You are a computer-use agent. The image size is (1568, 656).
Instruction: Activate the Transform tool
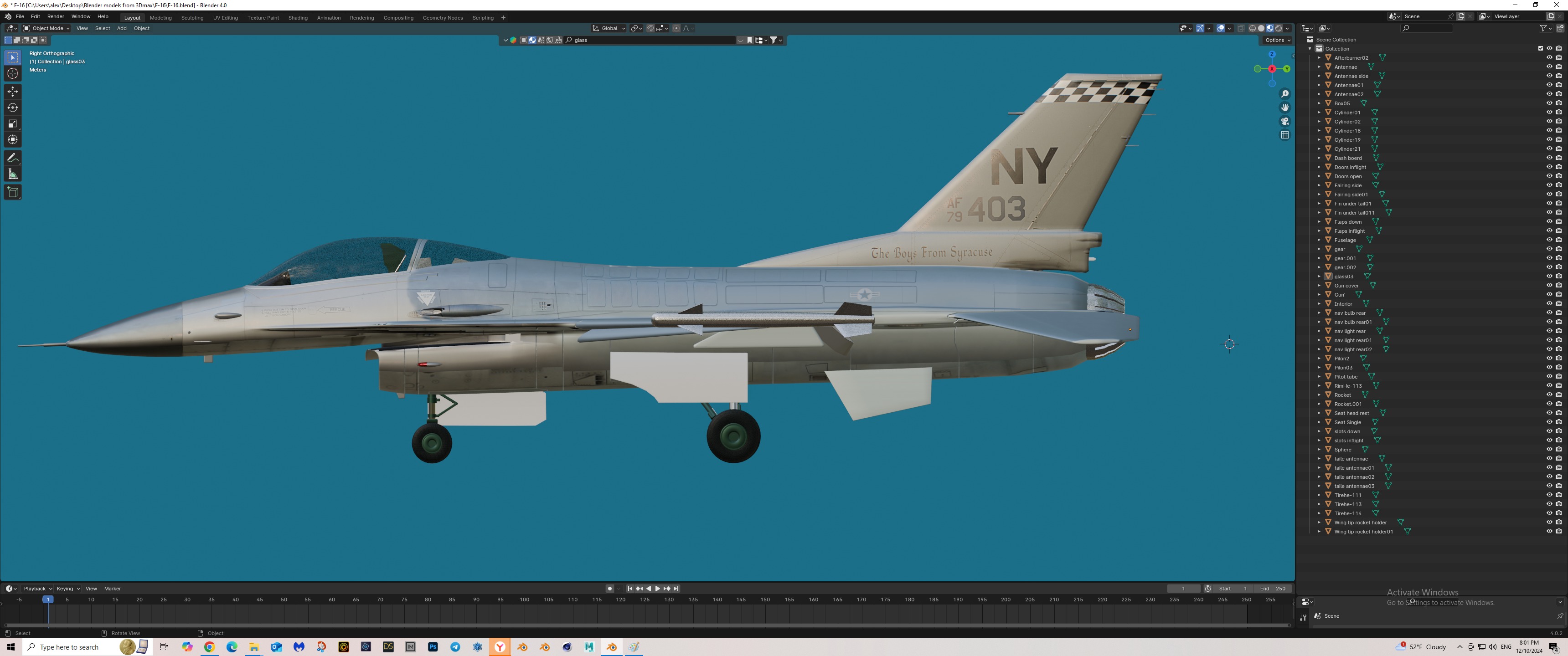tap(13, 139)
